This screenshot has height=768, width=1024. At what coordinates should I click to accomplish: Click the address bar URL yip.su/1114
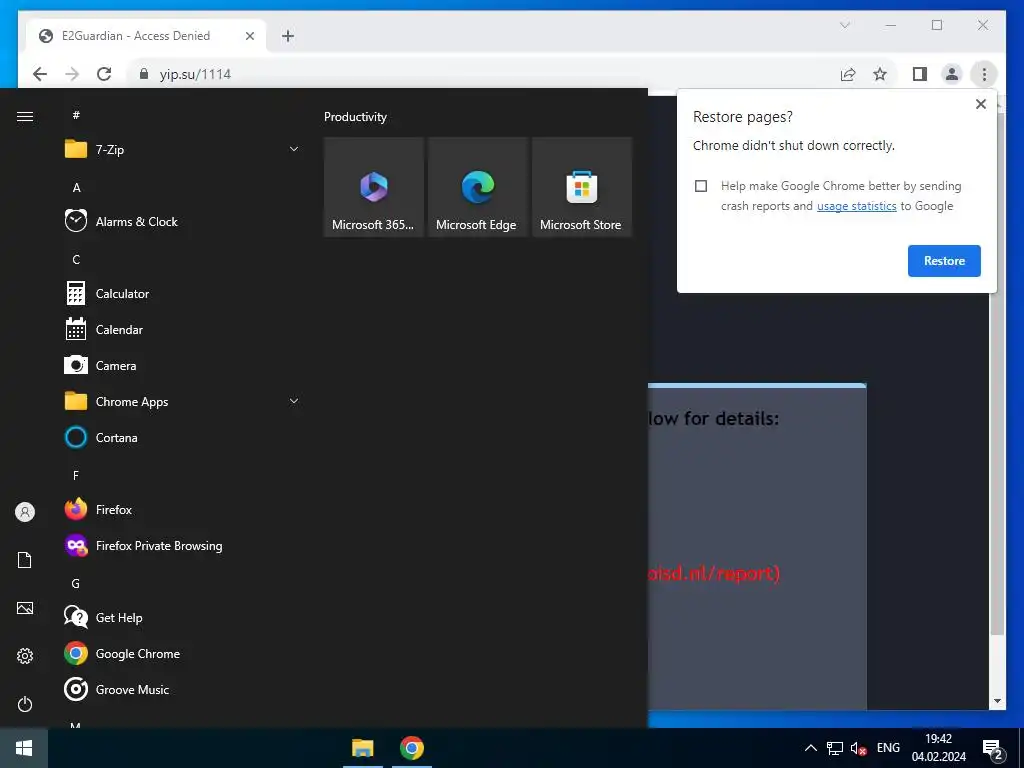click(195, 74)
